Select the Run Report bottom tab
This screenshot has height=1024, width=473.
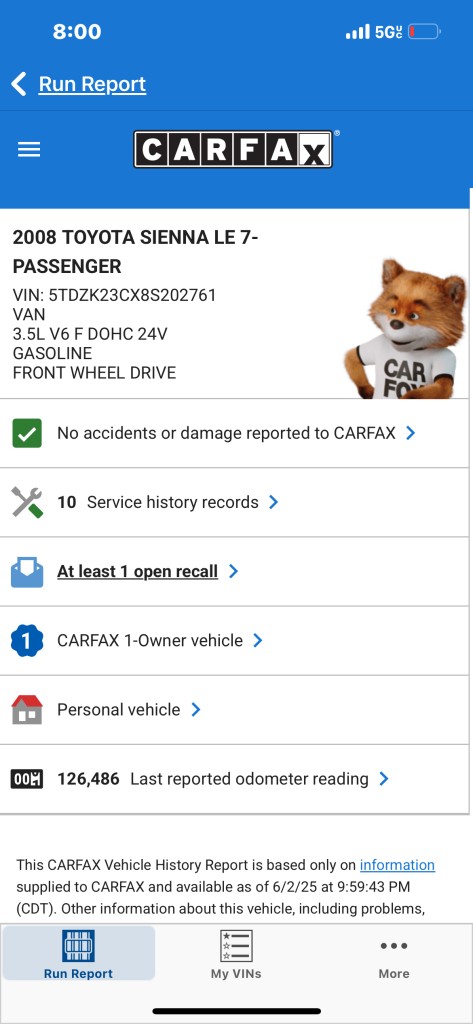(78, 953)
